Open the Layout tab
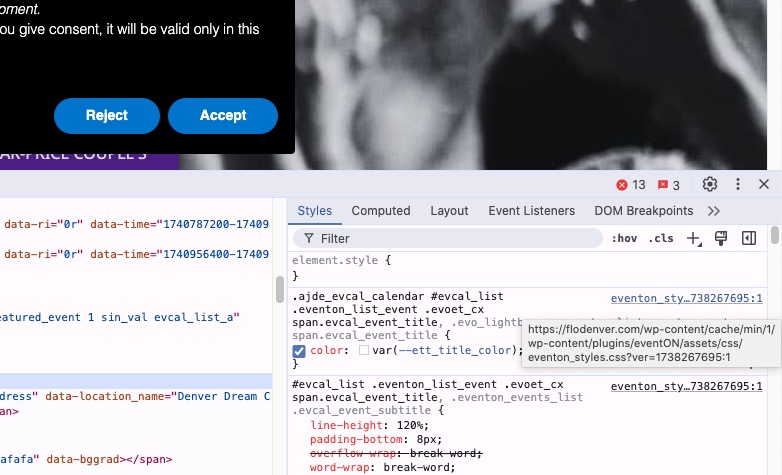The height and width of the screenshot is (475, 782). [449, 211]
